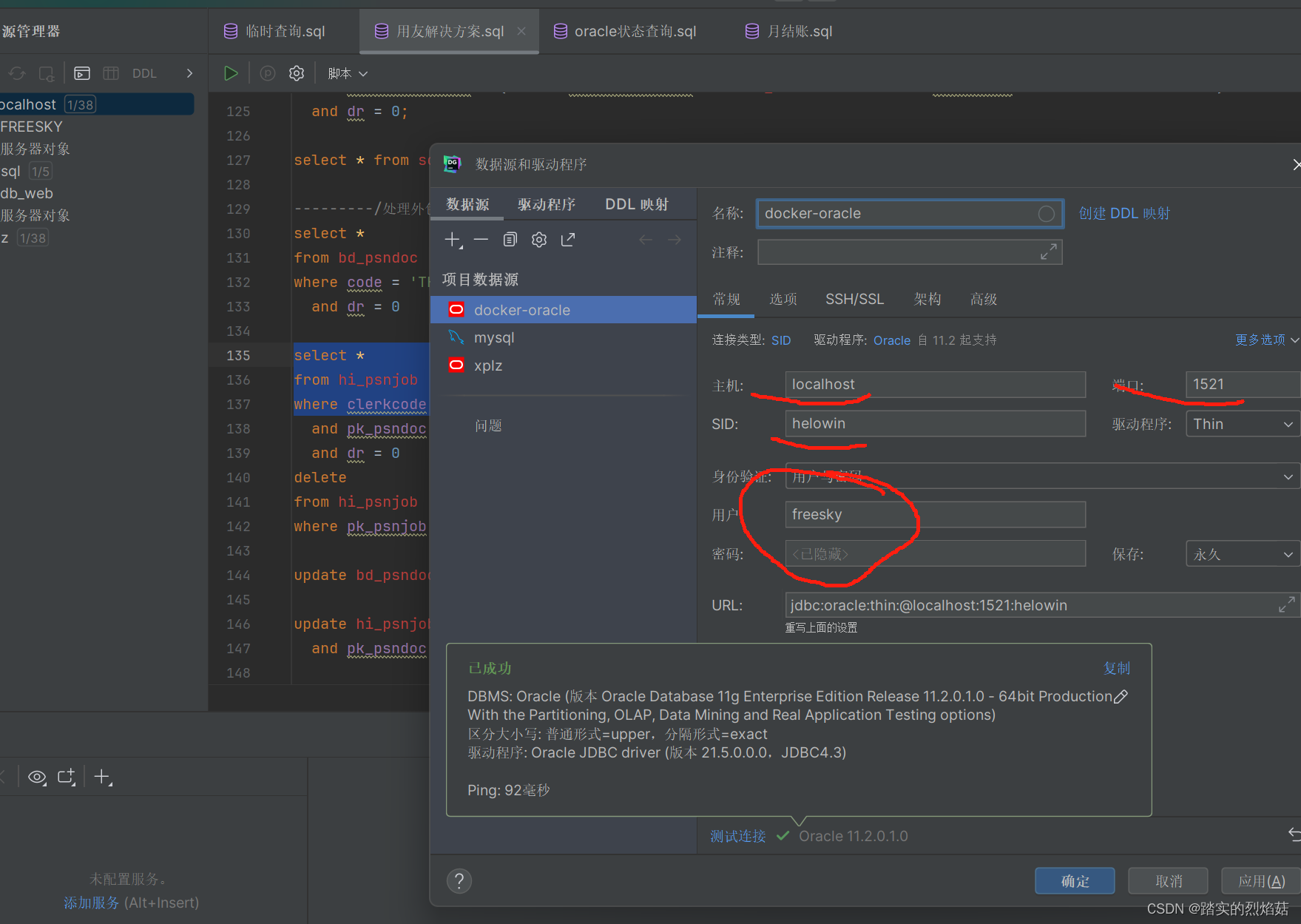Click the eye view icon in services panel
Screen dimensions: 1301x924
click(x=37, y=777)
